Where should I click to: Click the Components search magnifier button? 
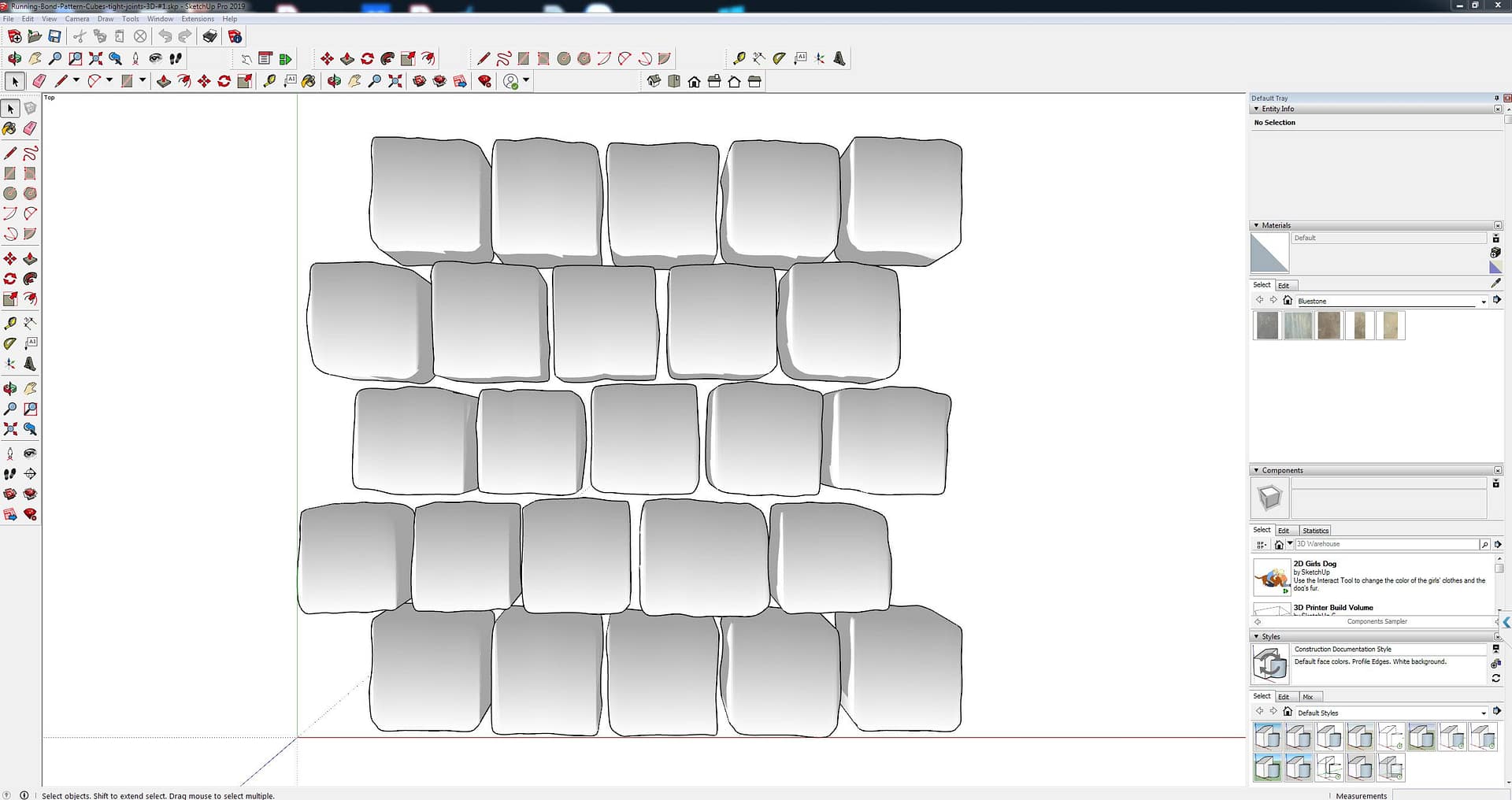tap(1484, 544)
